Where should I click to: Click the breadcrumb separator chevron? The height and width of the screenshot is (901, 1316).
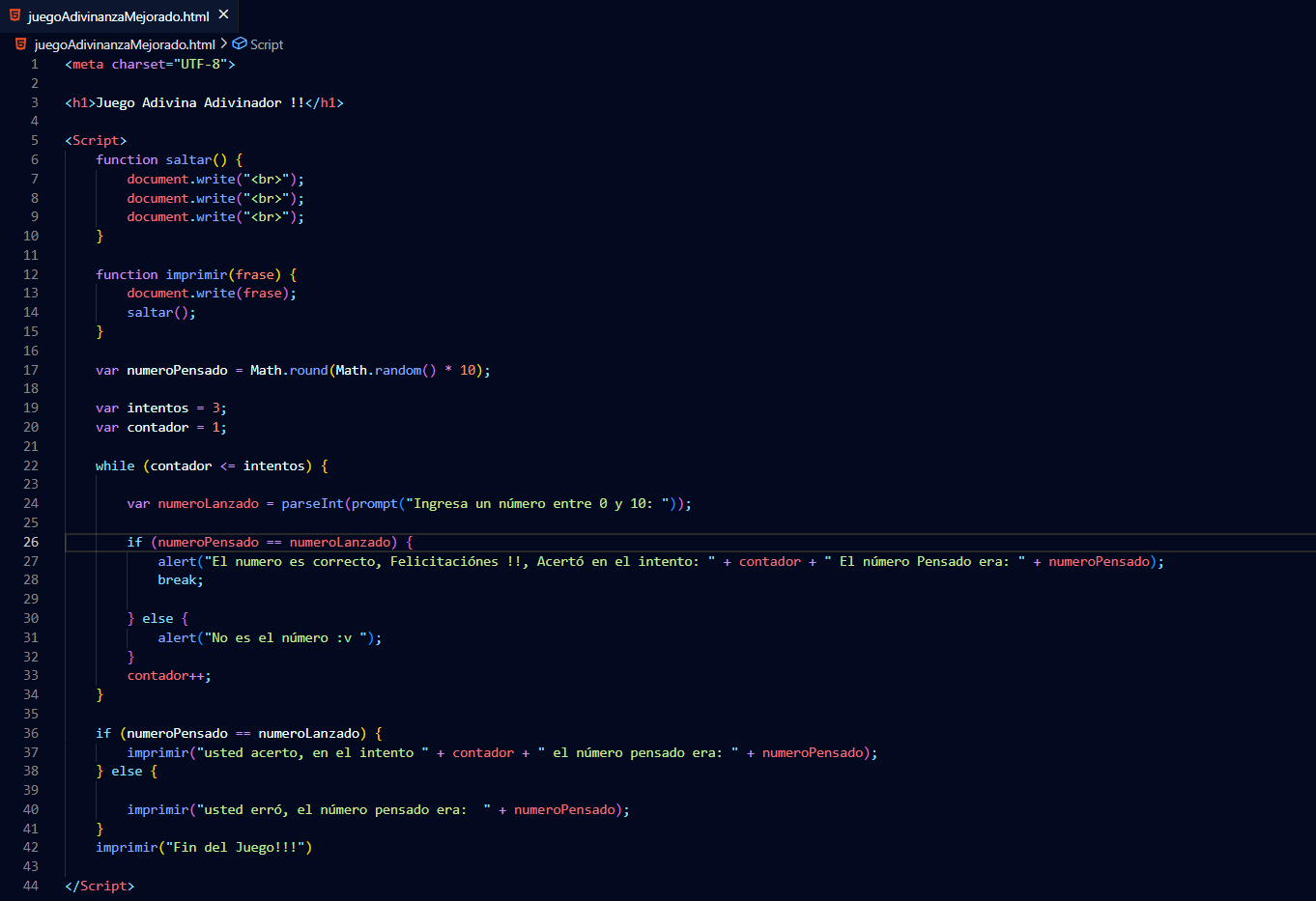(x=224, y=43)
